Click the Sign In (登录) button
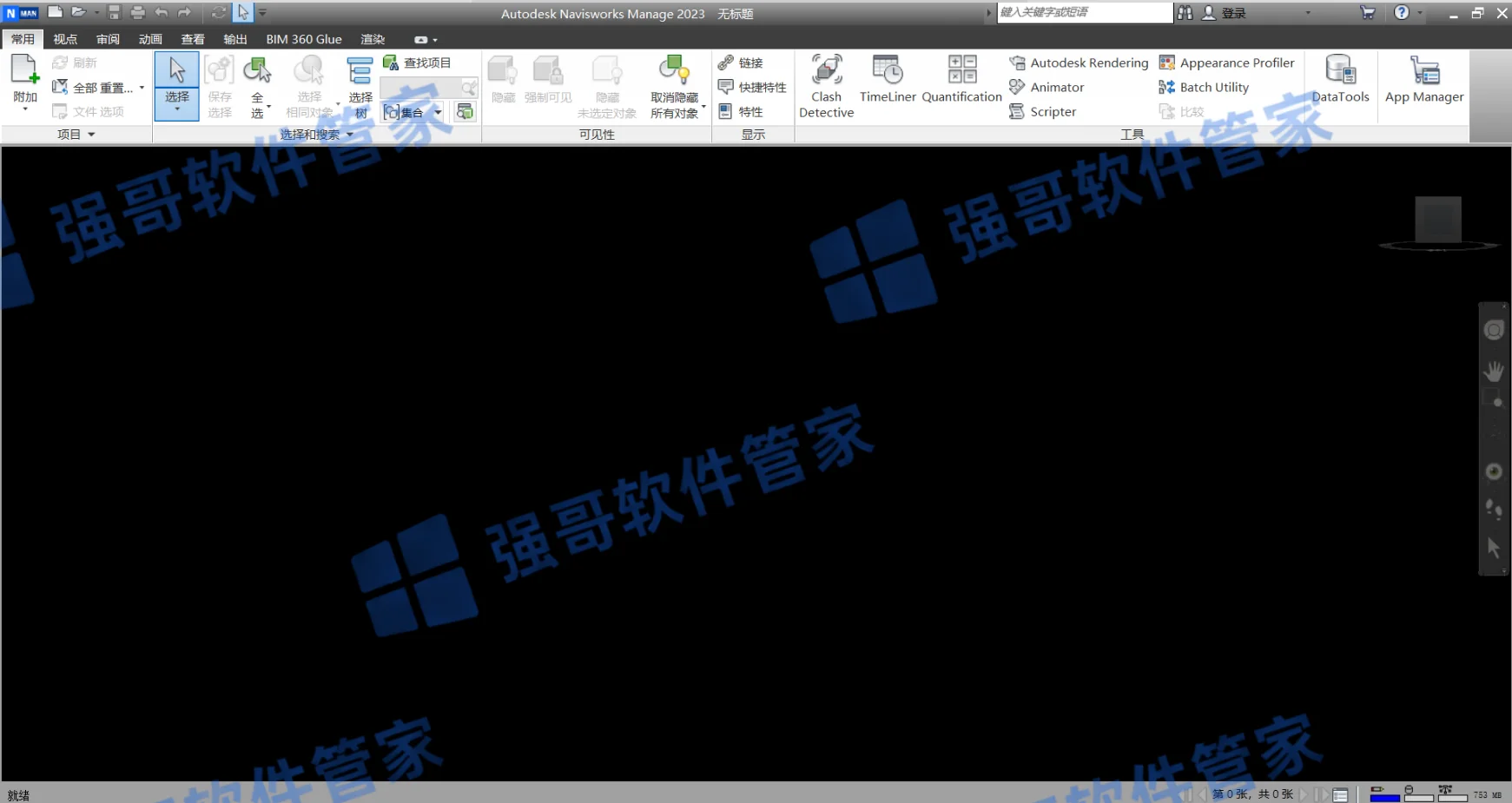This screenshot has height=803, width=1512. click(1225, 13)
